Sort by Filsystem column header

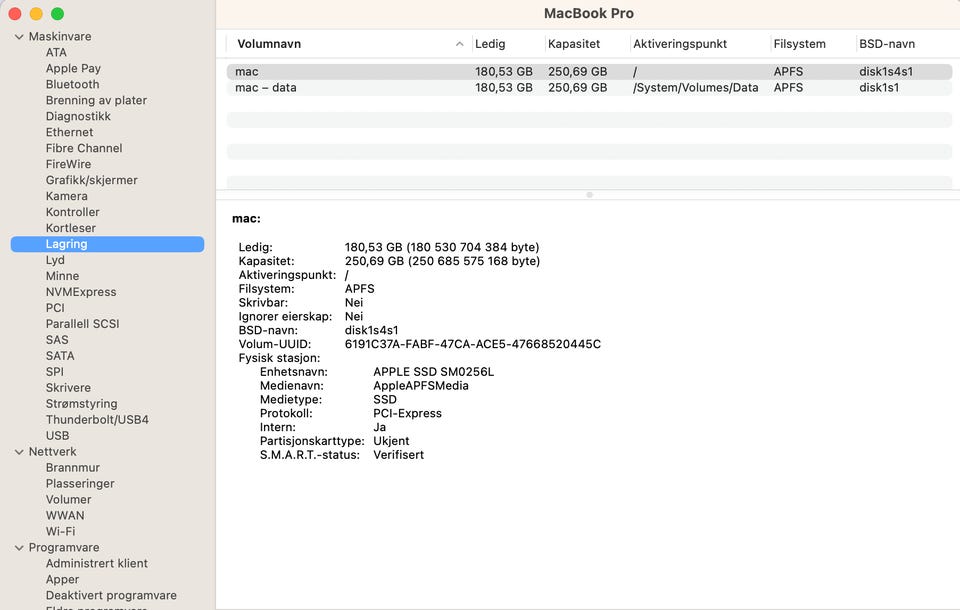(x=799, y=44)
